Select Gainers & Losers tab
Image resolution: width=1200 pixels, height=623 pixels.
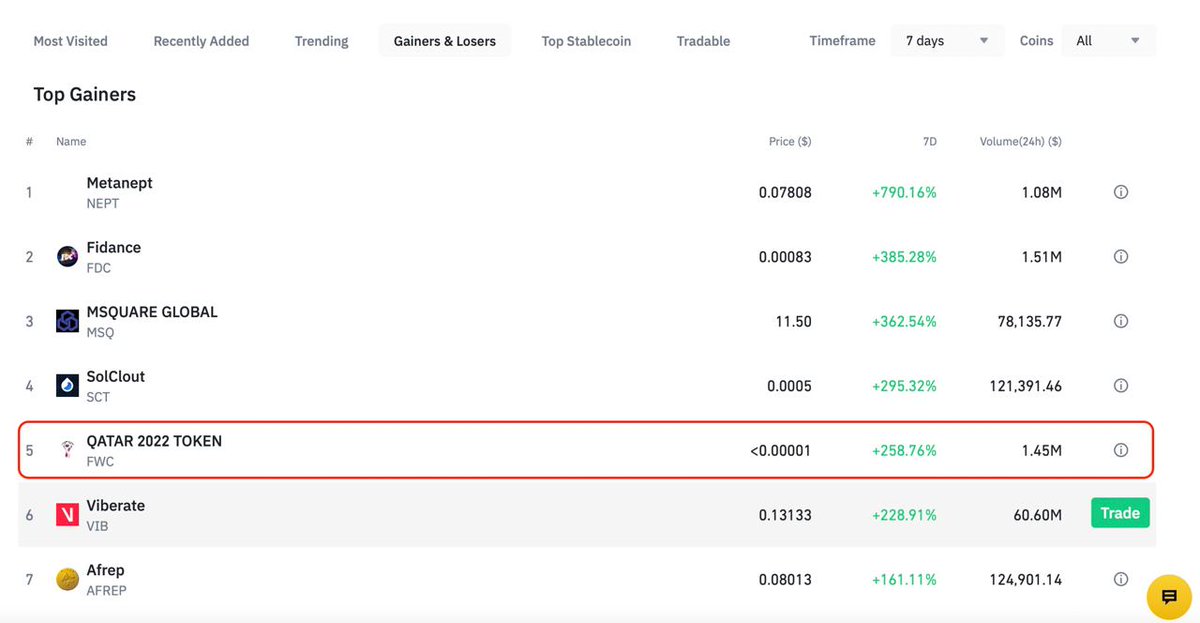[x=445, y=41]
